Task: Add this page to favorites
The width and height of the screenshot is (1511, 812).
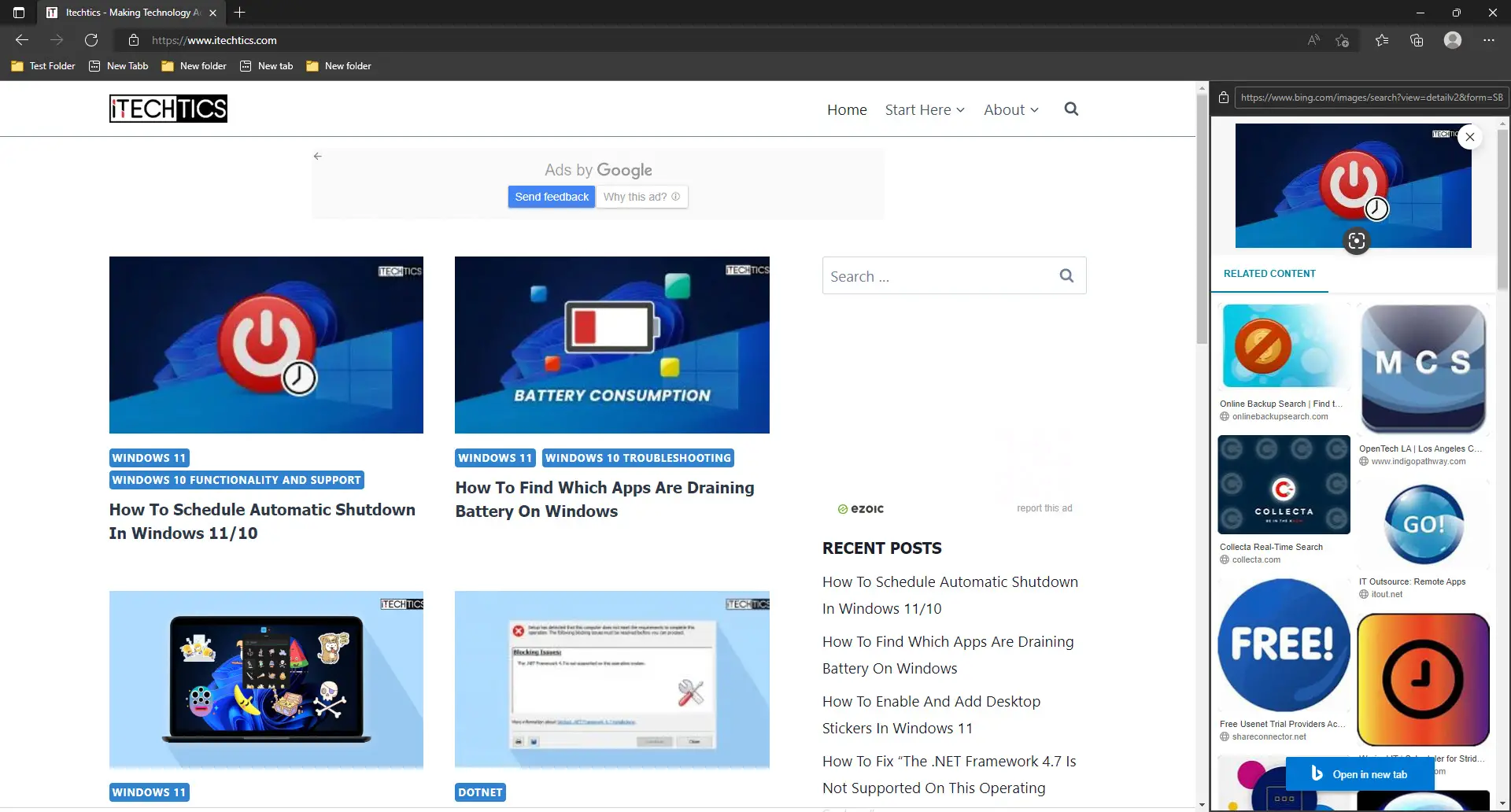Action: tap(1343, 40)
